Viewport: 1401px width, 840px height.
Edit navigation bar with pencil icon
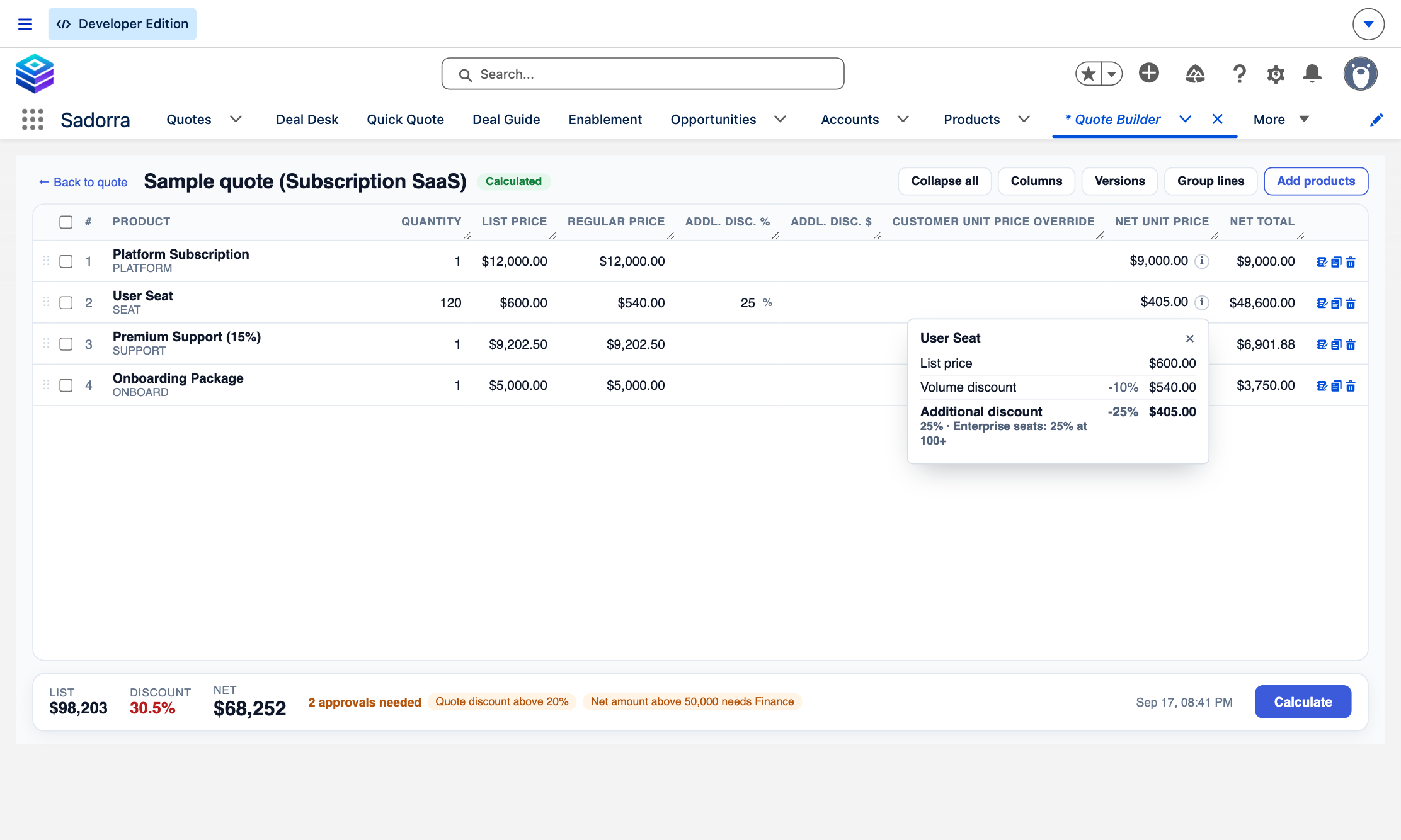[x=1376, y=120]
